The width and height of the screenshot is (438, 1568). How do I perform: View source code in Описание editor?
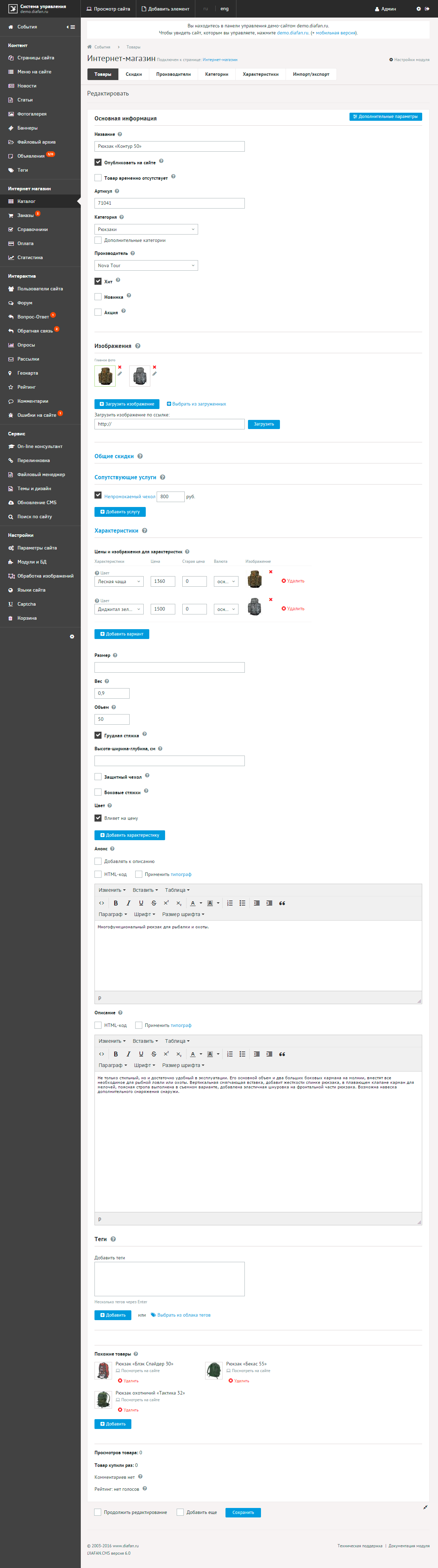coord(102,1054)
